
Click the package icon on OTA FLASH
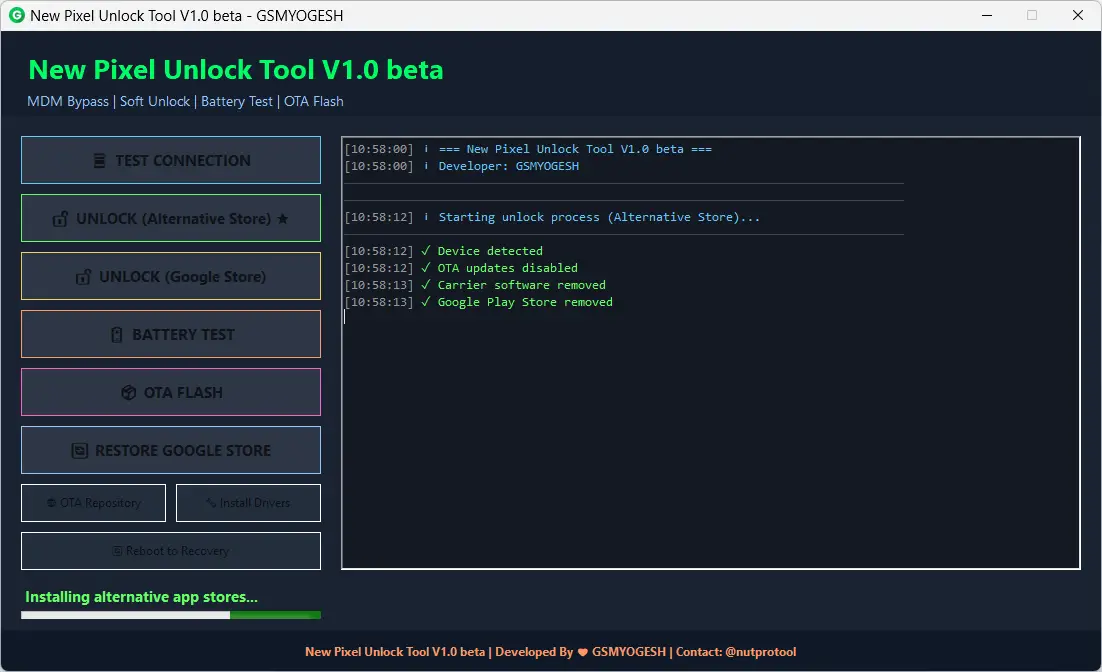click(x=128, y=393)
